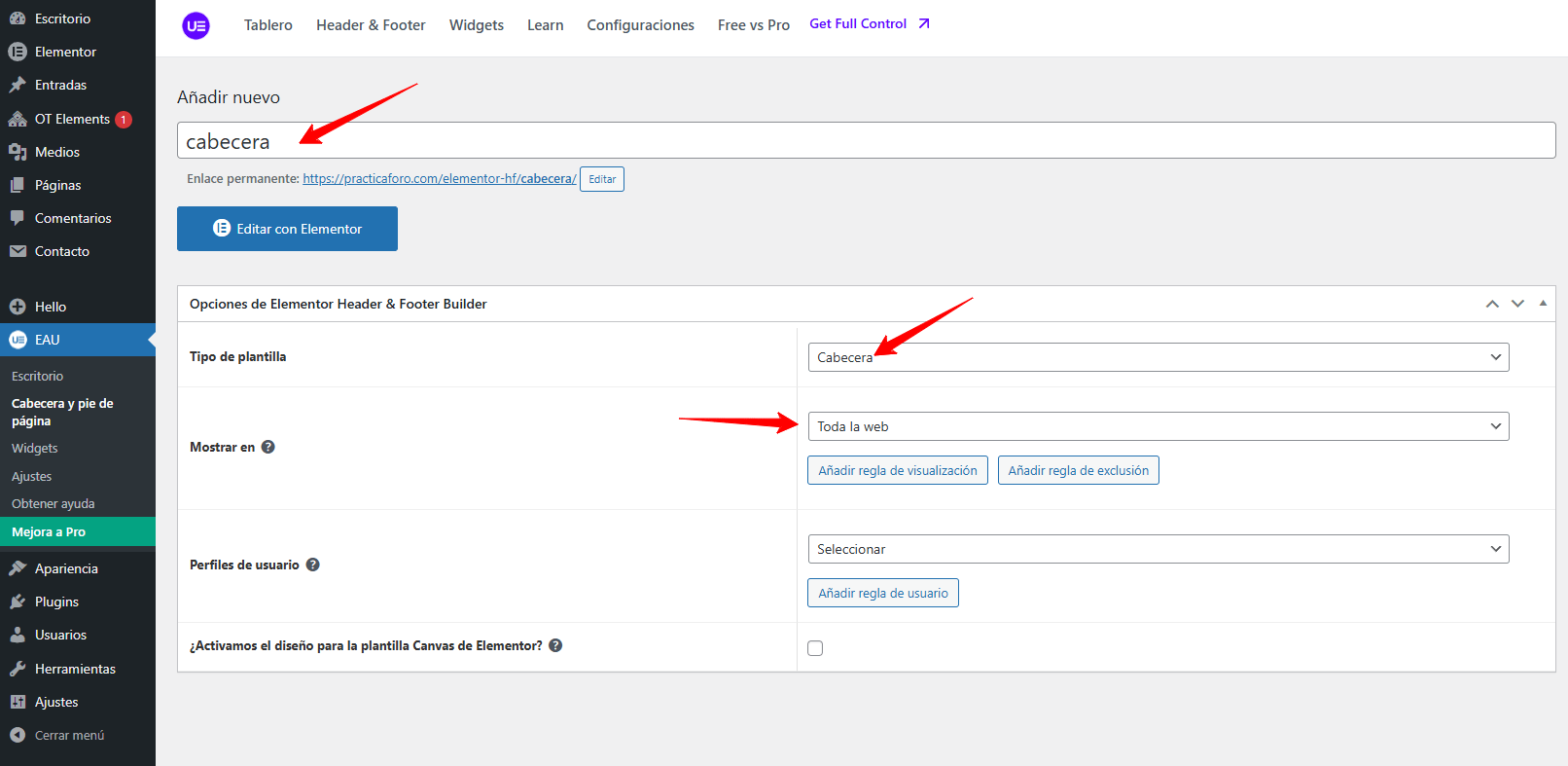Open Plugins in the admin sidebar

(x=56, y=602)
